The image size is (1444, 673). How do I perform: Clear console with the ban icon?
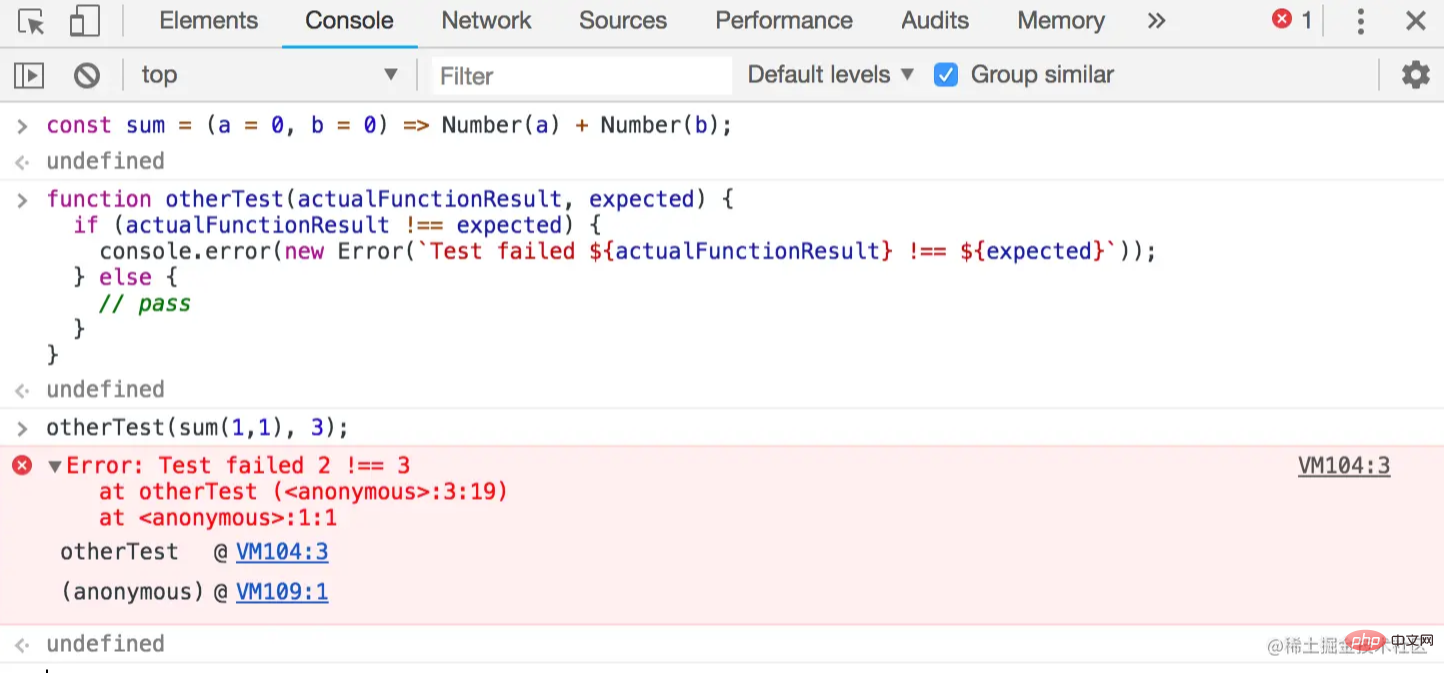tap(87, 75)
